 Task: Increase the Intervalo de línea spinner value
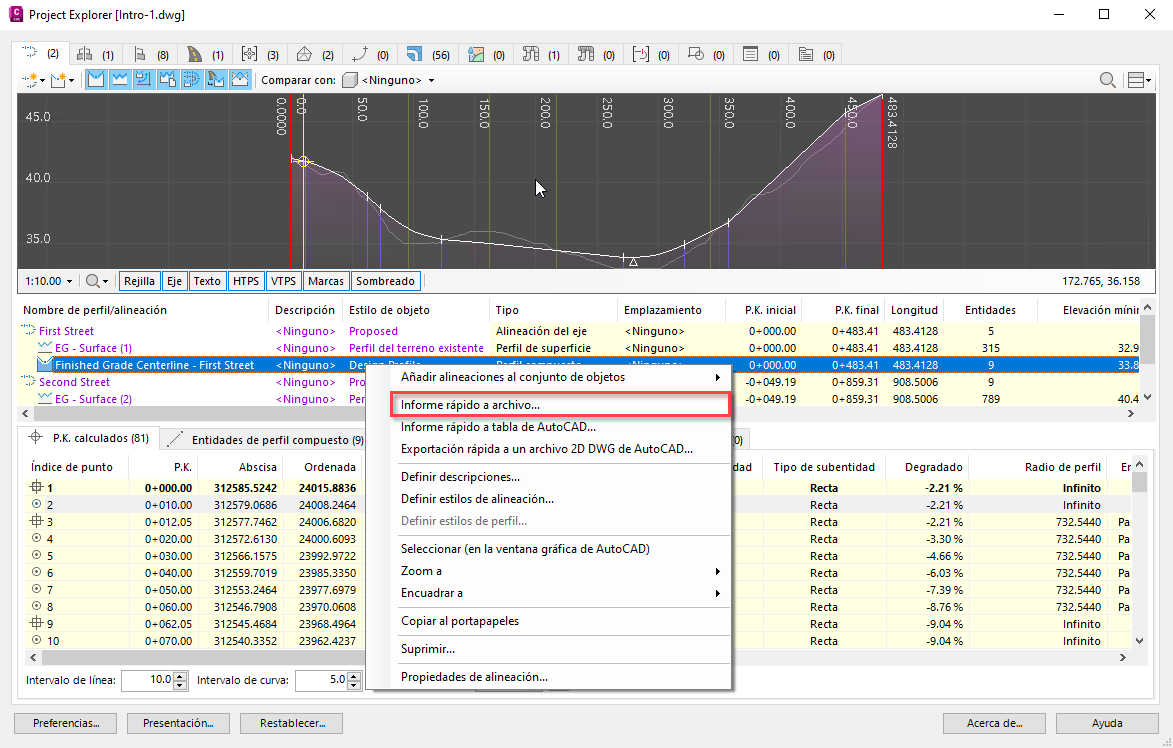click(x=180, y=676)
